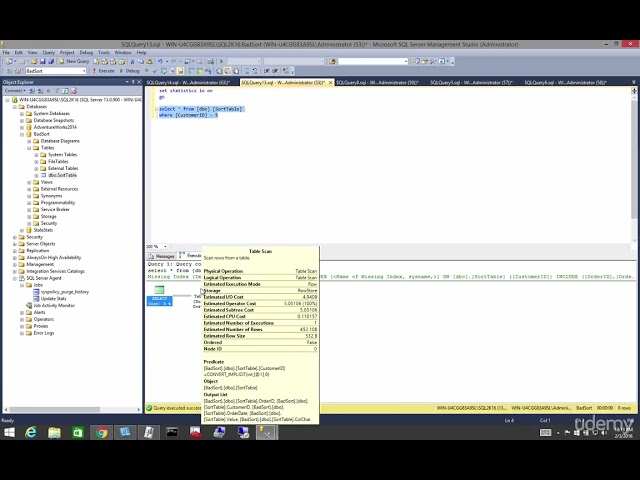This screenshot has width=640, height=480.
Task: Click the Save All icon in toolbar
Action: (x=51, y=61)
